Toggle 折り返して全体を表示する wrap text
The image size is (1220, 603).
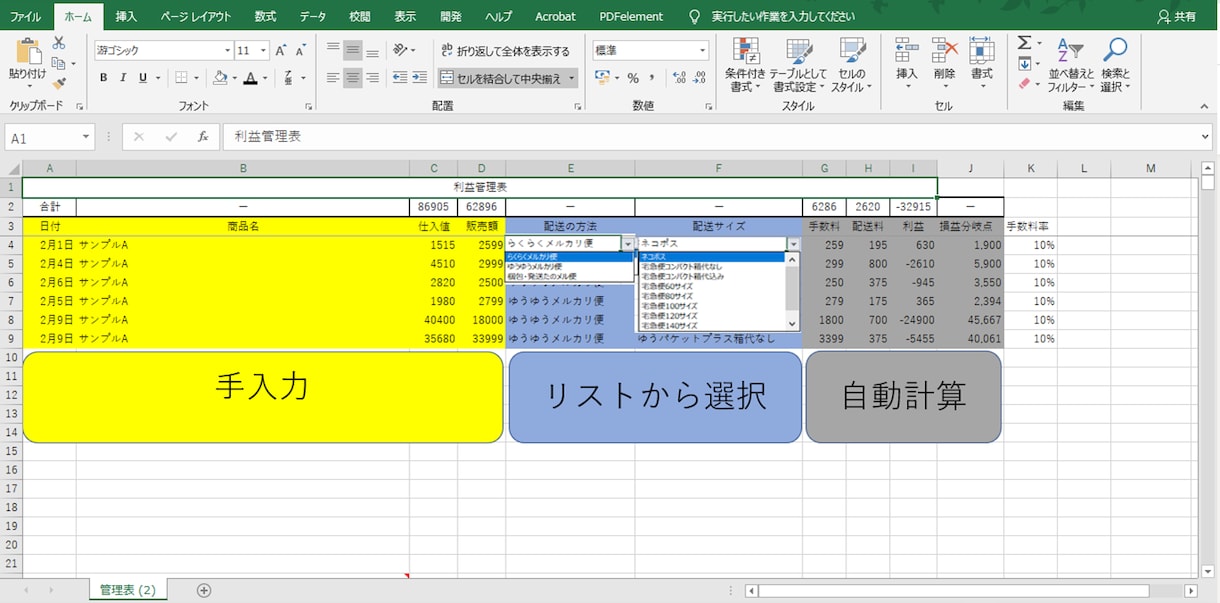click(x=505, y=50)
